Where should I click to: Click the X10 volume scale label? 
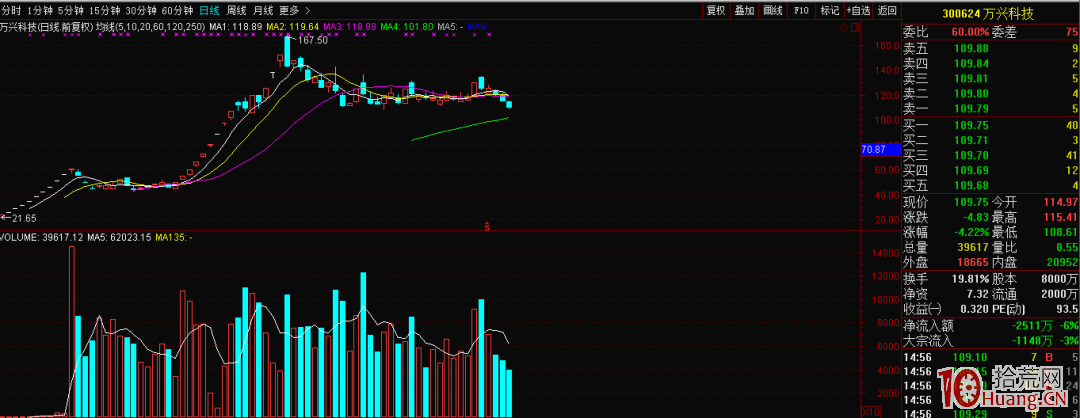click(x=871, y=411)
